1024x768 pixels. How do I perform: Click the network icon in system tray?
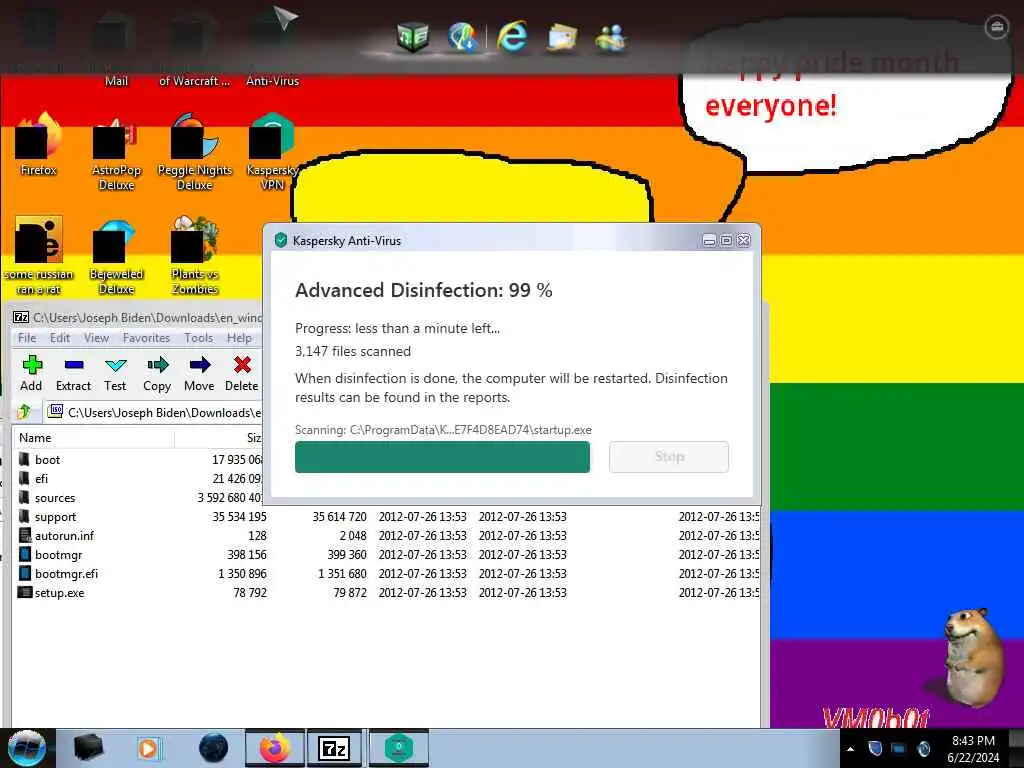tap(899, 748)
